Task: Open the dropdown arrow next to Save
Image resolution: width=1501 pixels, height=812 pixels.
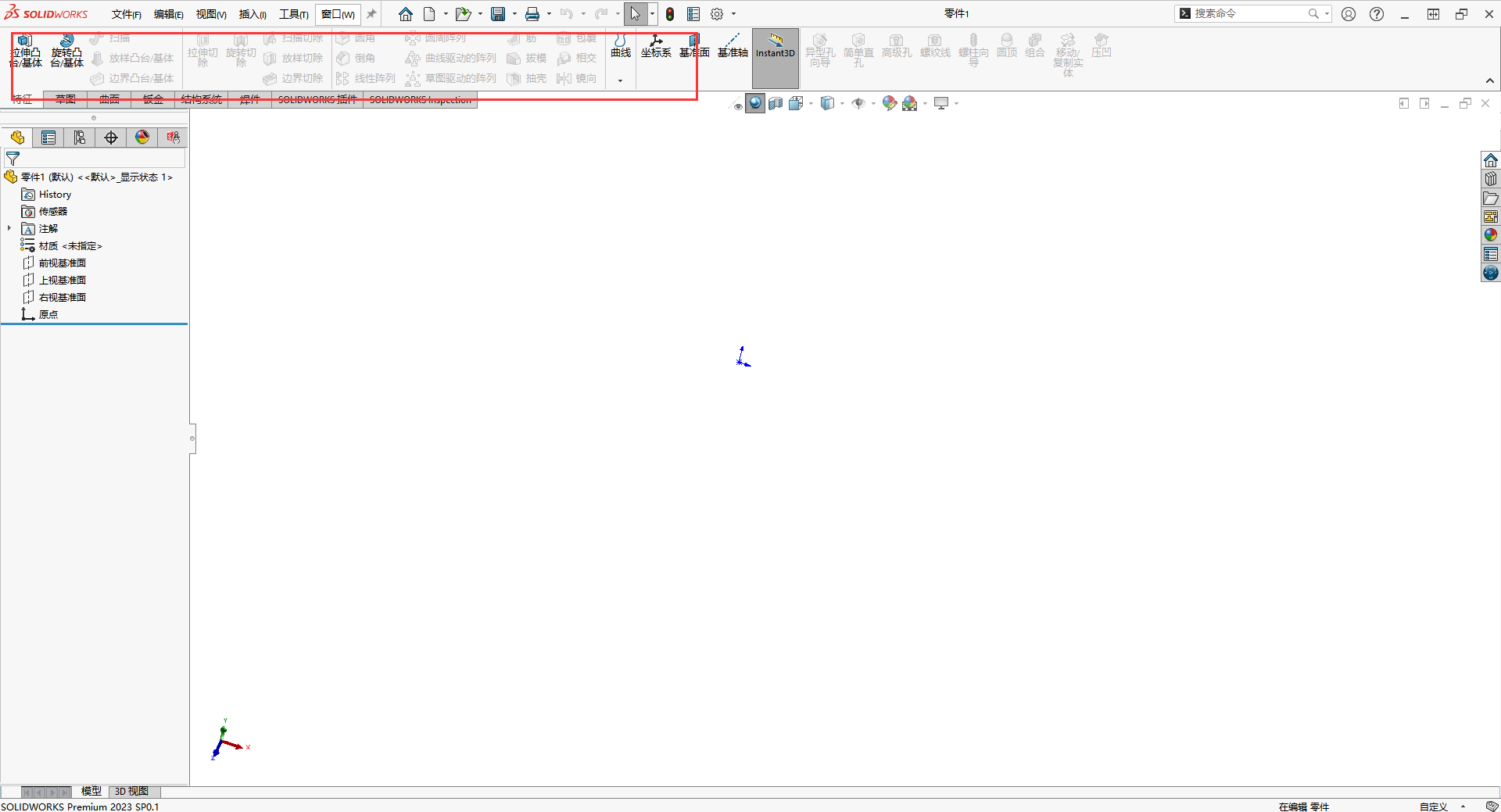Action: click(x=514, y=14)
